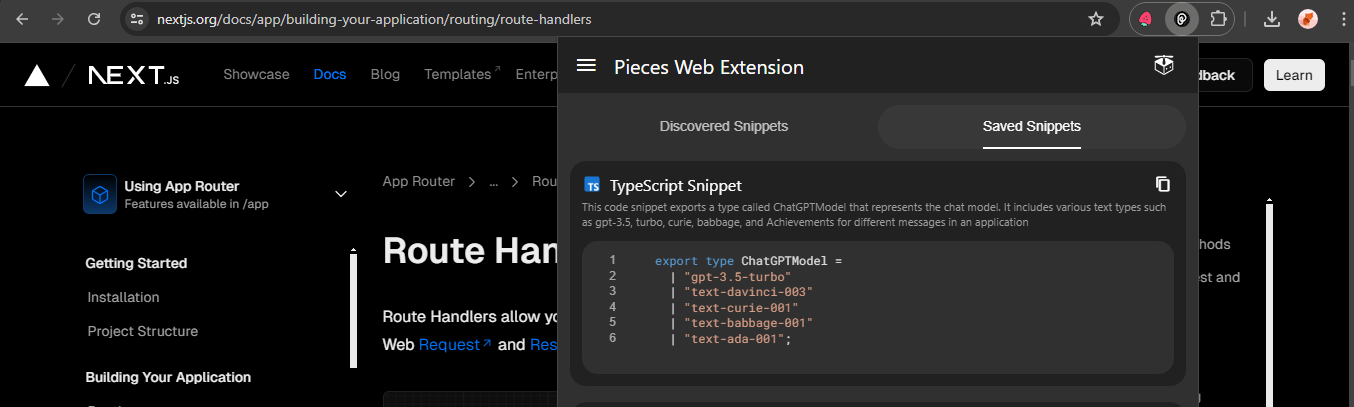The image size is (1354, 407).
Task: Click export type ChatGPTModel code line
Action: (749, 260)
